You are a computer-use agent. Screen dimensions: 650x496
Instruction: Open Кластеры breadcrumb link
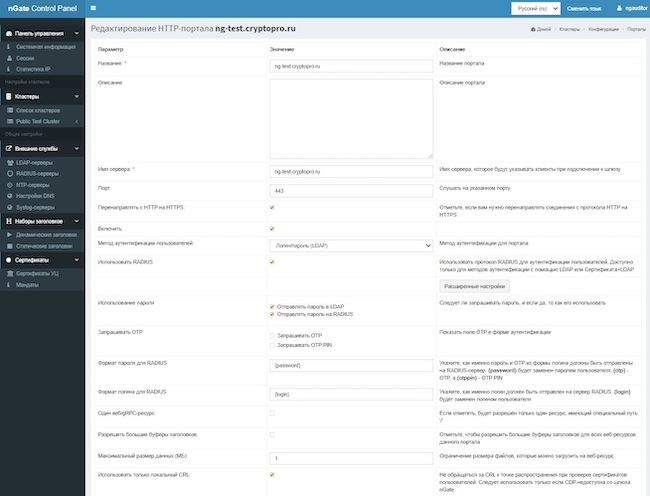[570, 29]
